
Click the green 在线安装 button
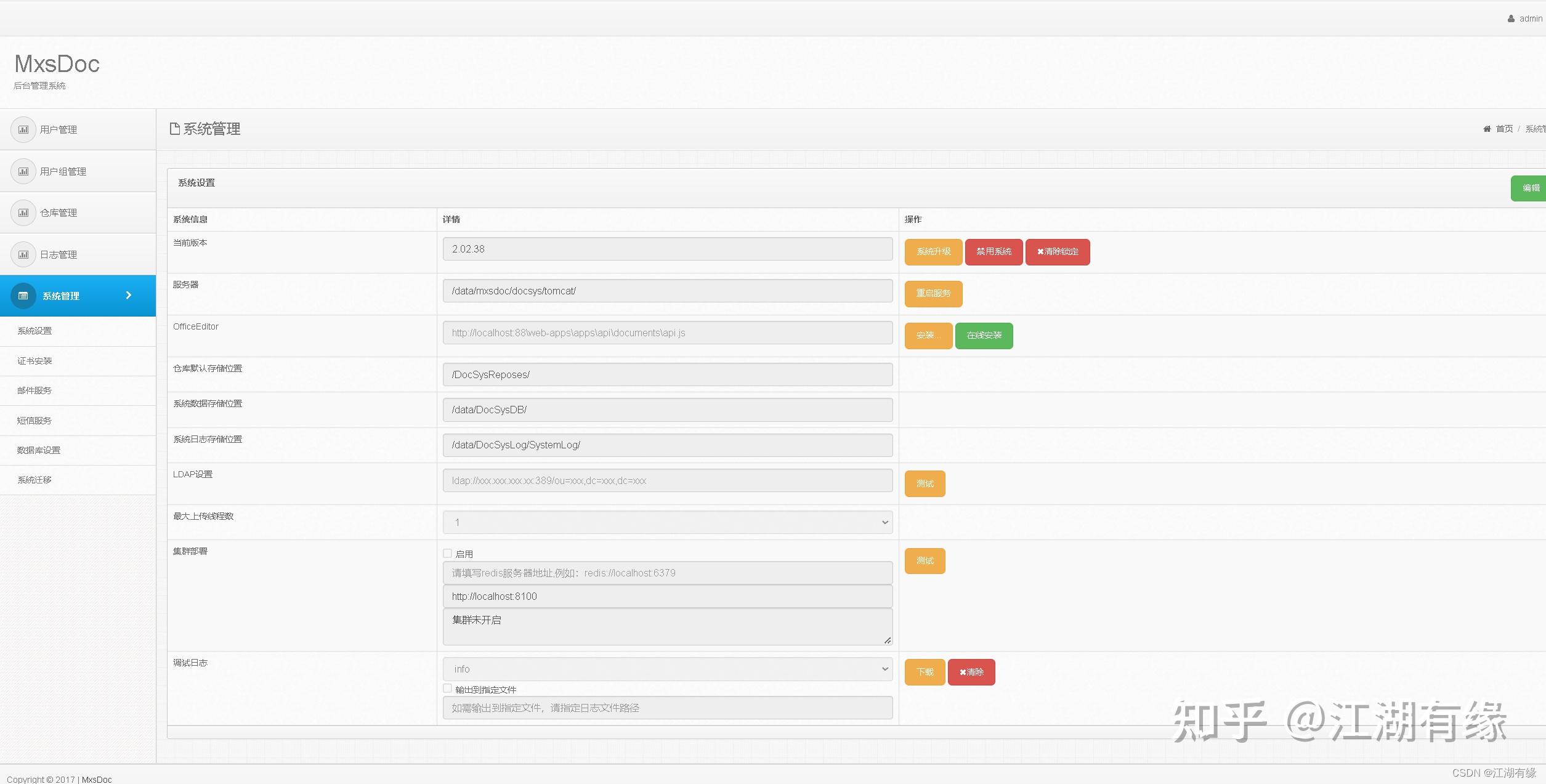[984, 336]
